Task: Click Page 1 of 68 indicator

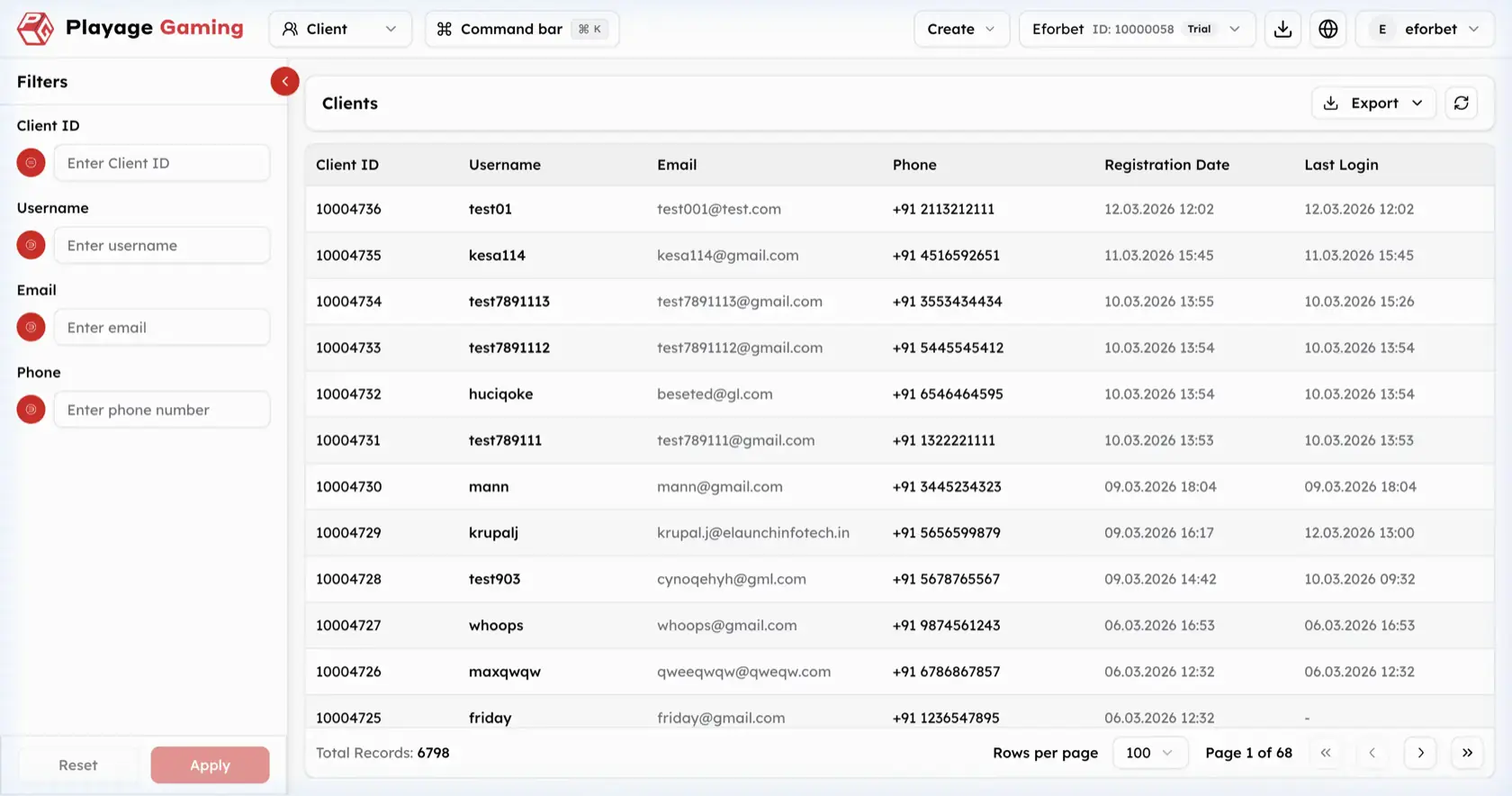Action: pos(1248,753)
